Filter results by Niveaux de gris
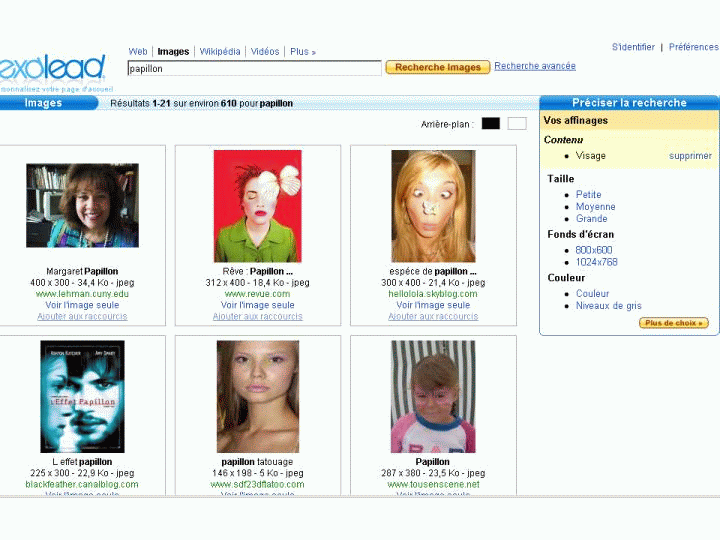 pyautogui.click(x=608, y=306)
